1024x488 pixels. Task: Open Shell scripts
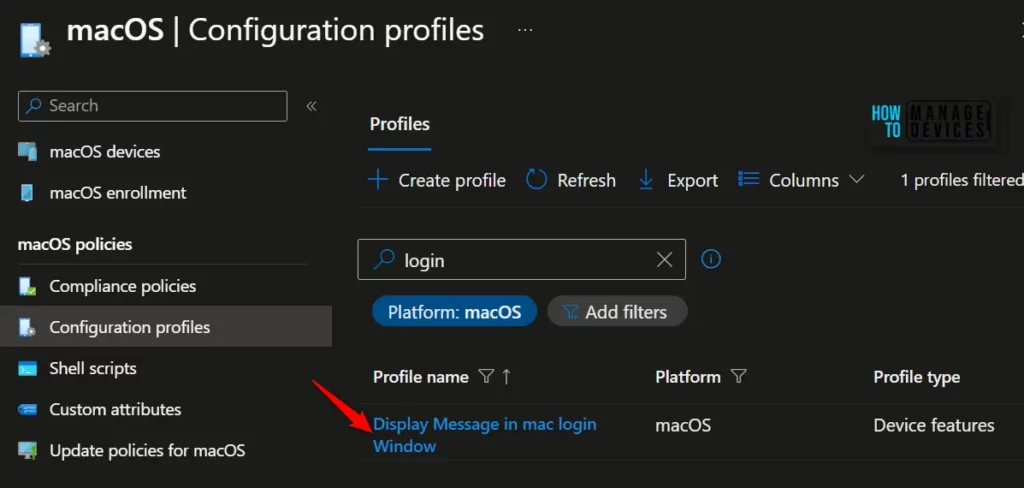[x=93, y=368]
